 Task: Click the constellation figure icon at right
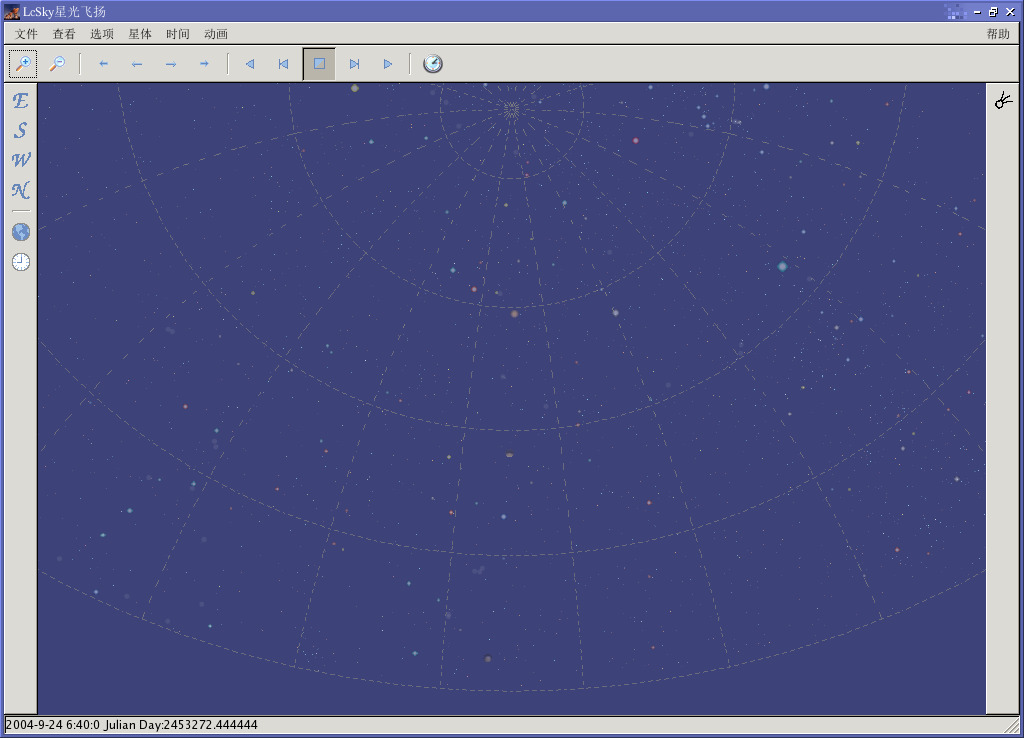(1004, 100)
